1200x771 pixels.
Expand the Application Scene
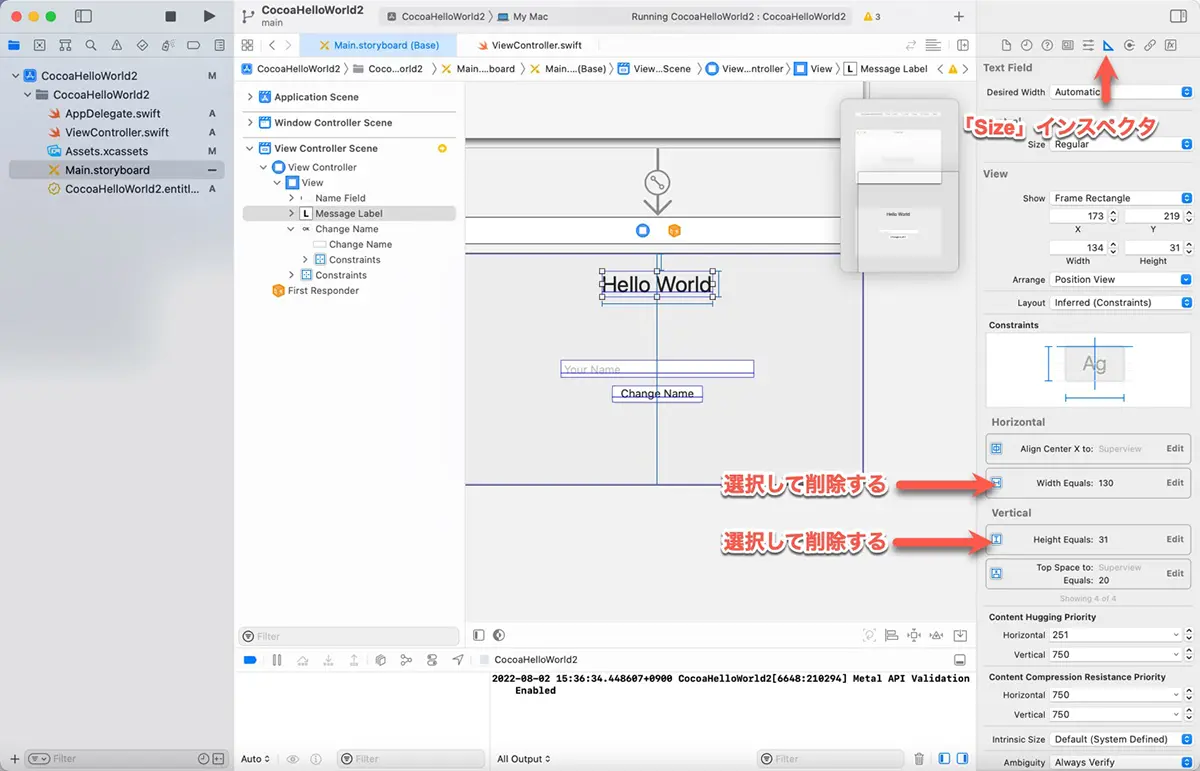pyautogui.click(x=250, y=97)
